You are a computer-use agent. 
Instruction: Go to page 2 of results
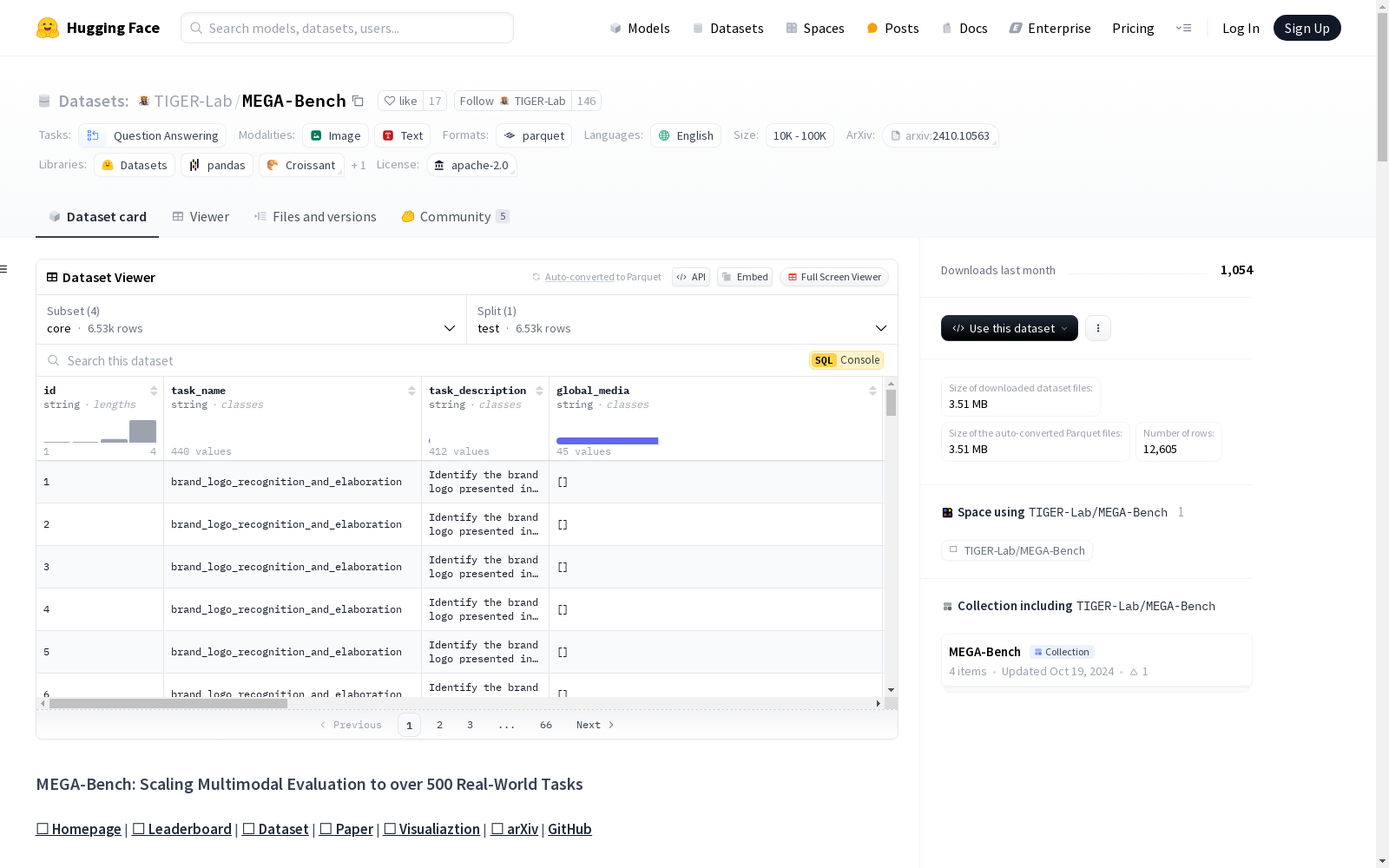439,725
